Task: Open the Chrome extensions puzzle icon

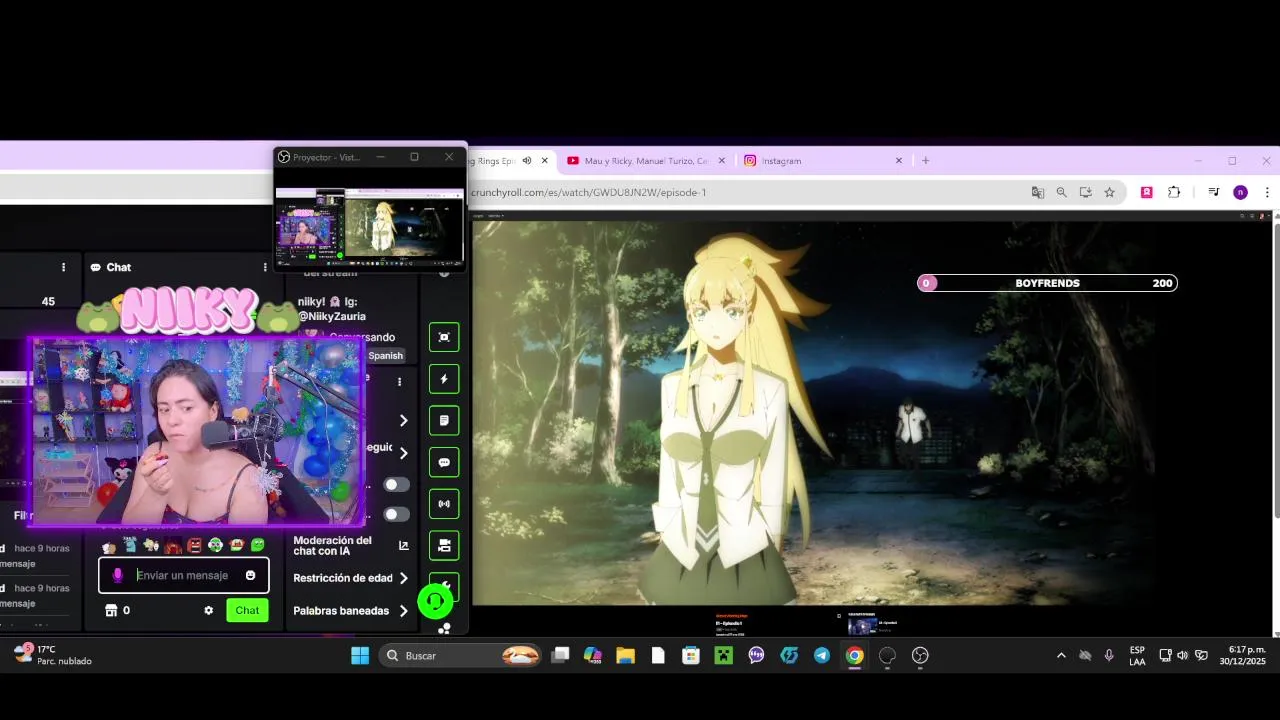Action: pos(1174,192)
